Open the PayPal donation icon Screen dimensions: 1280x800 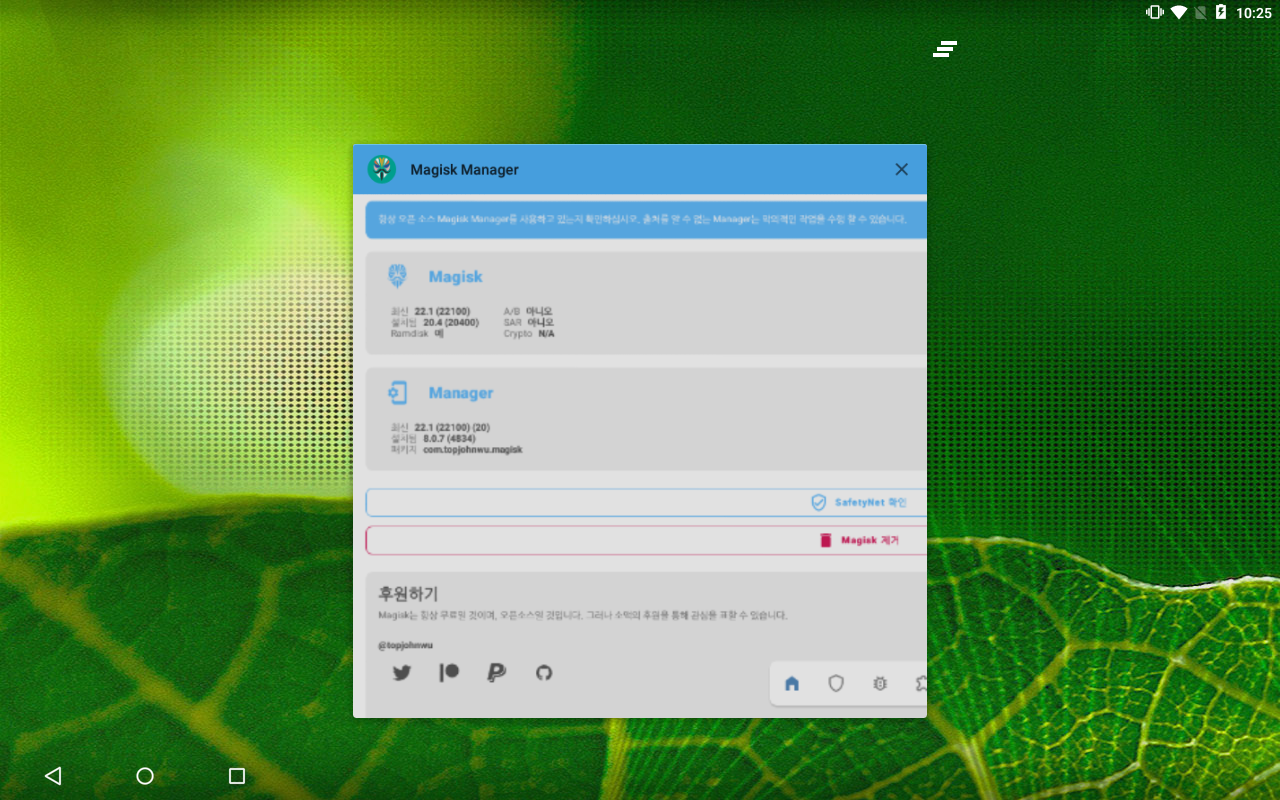point(496,673)
